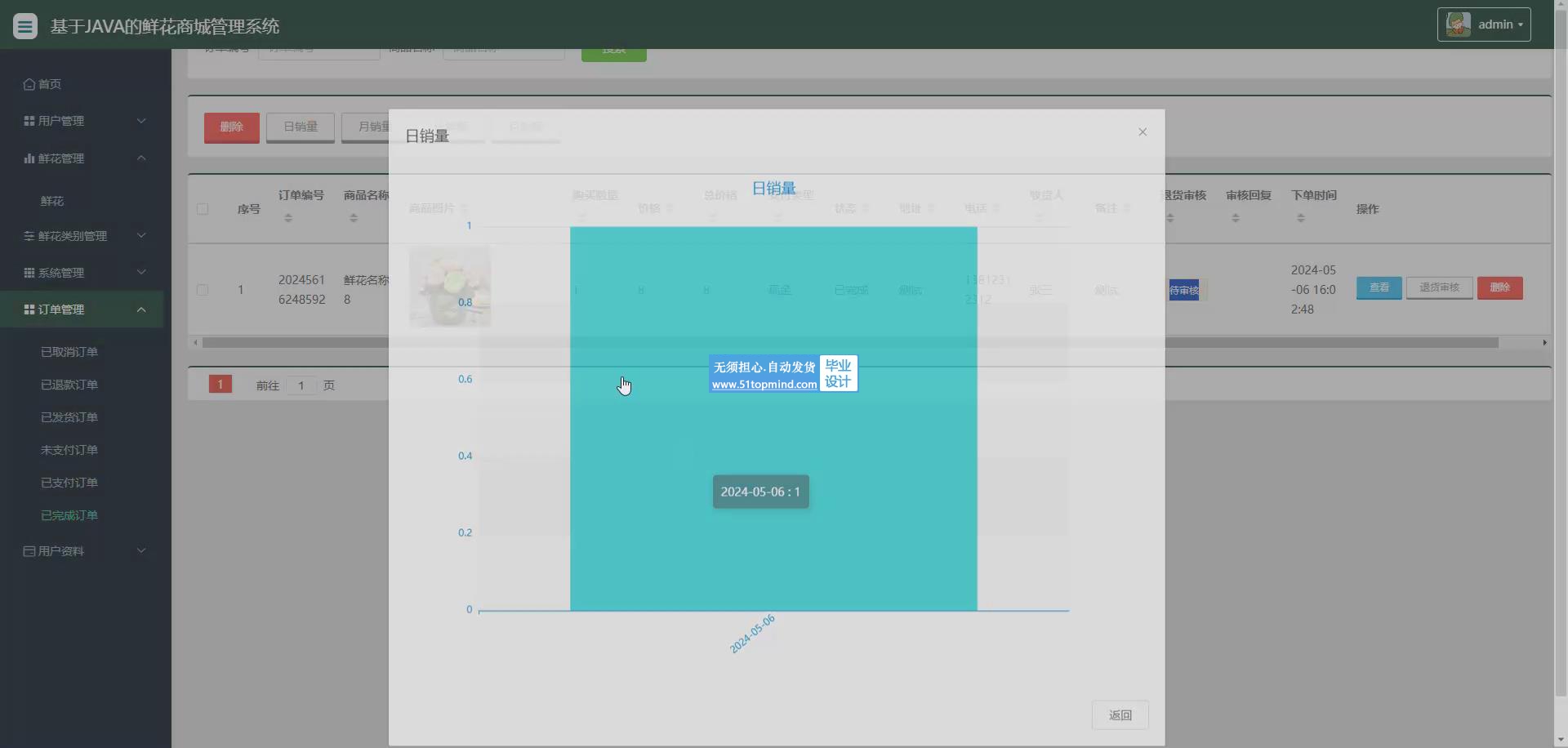
Task: Sort by 审核回复 column arrows
Action: click(1236, 218)
